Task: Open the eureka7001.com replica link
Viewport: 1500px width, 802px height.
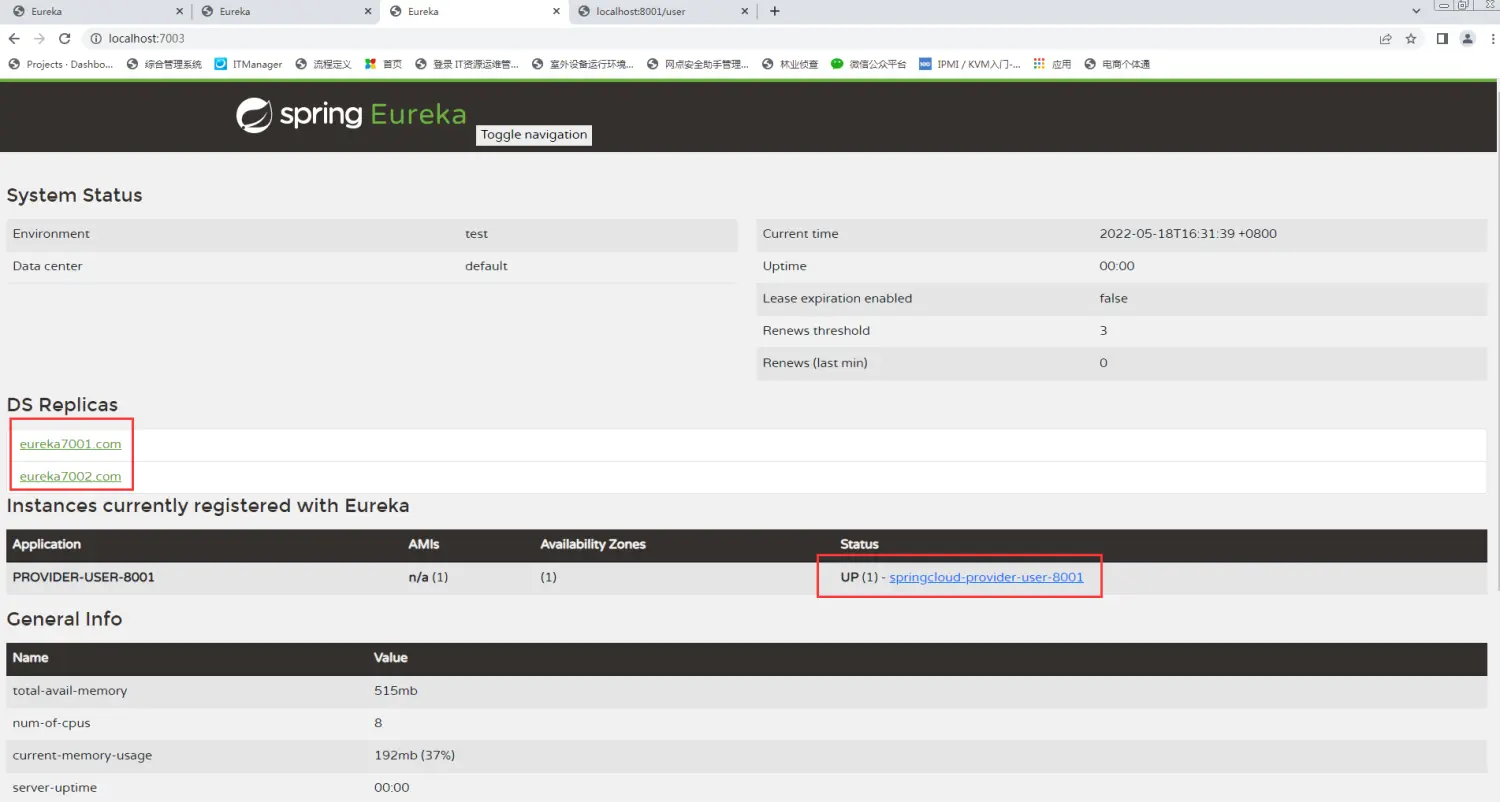Action: [x=70, y=444]
